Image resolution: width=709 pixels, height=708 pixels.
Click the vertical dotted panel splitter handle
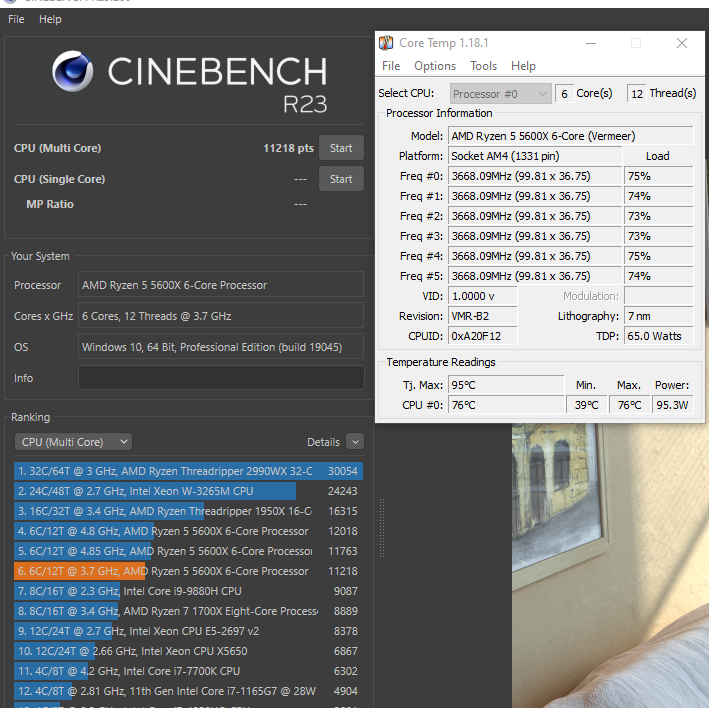pyautogui.click(x=382, y=528)
